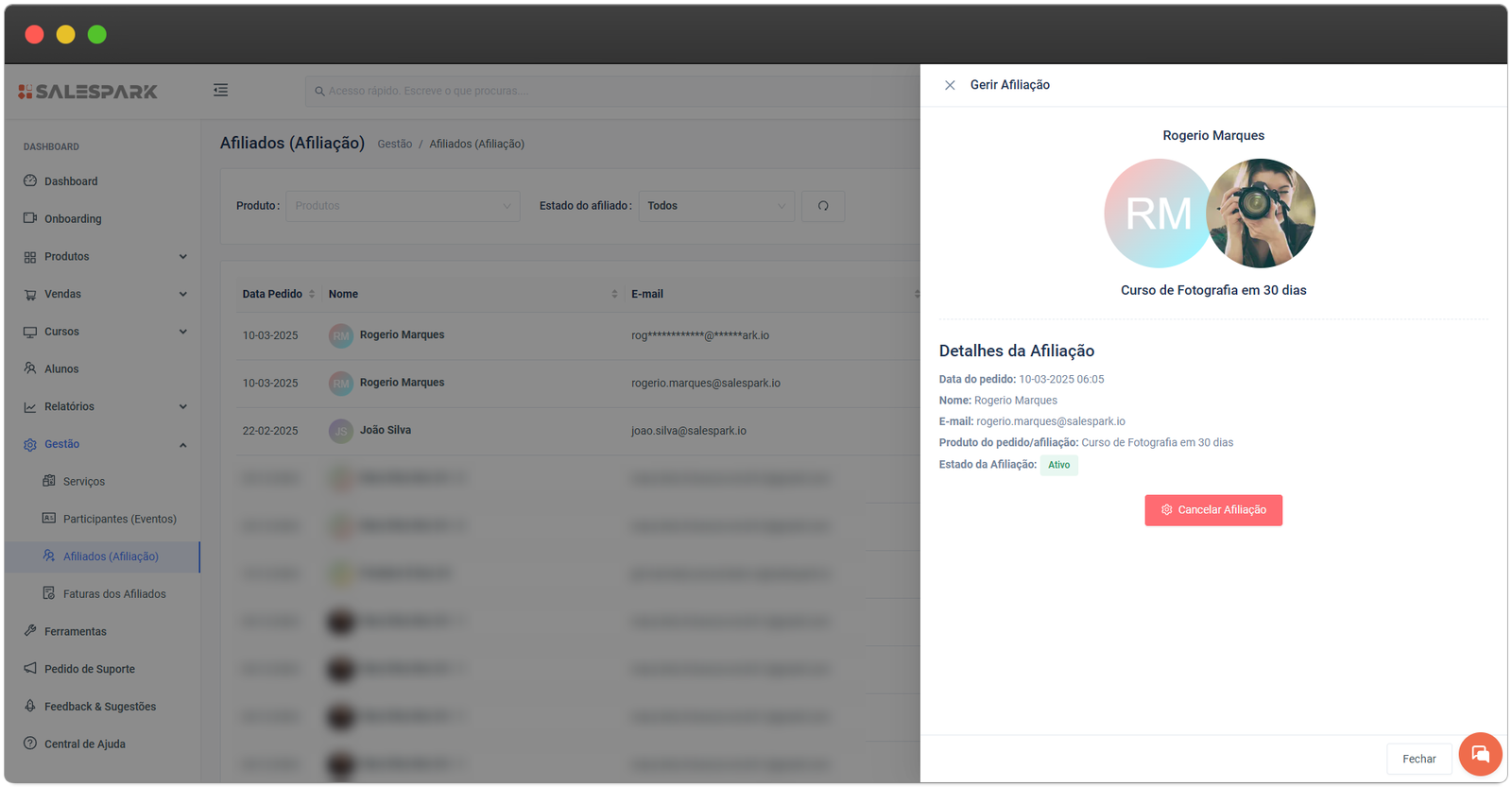Click the Fechar button
Viewport: 1512px width, 787px height.
click(x=1418, y=759)
